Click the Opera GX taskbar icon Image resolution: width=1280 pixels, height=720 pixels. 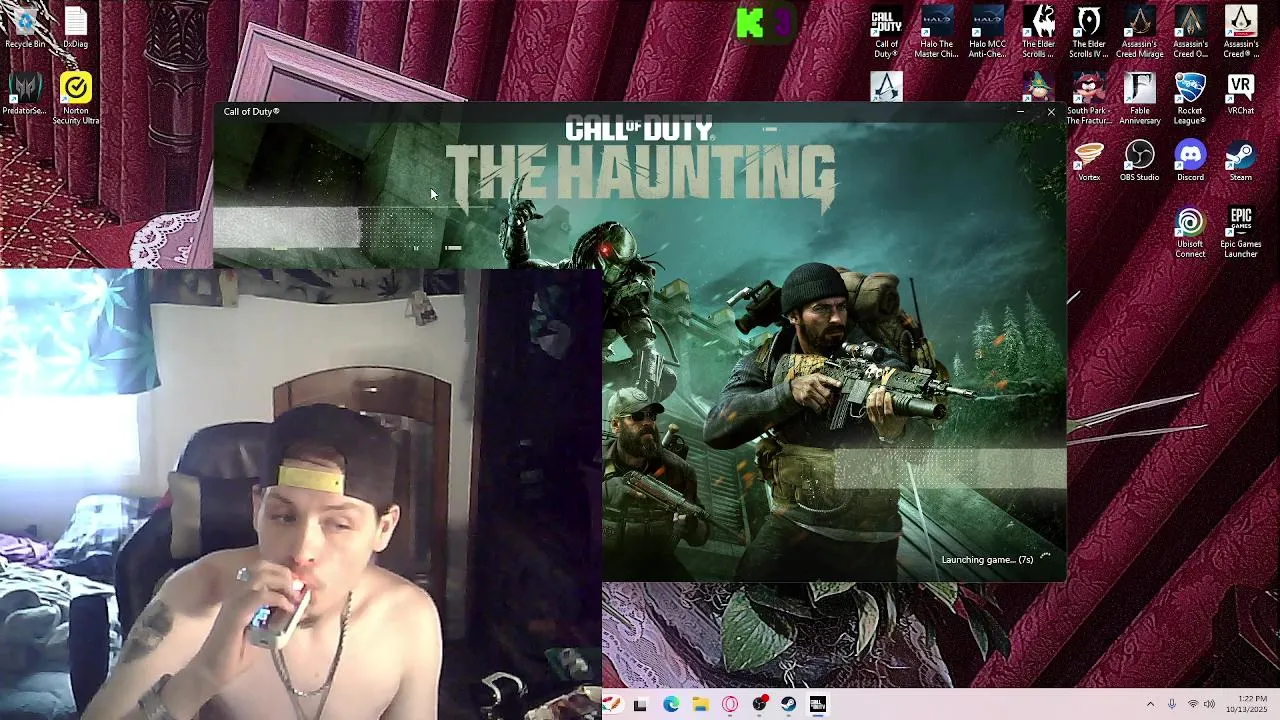(730, 704)
